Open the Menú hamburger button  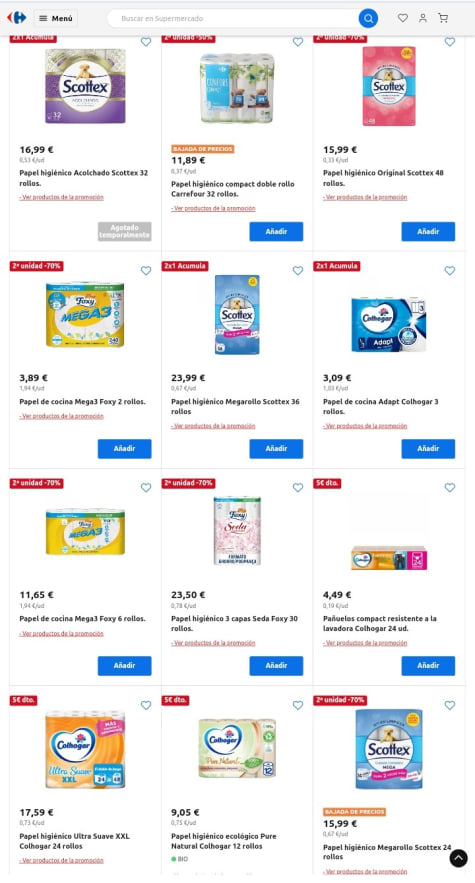55,18
